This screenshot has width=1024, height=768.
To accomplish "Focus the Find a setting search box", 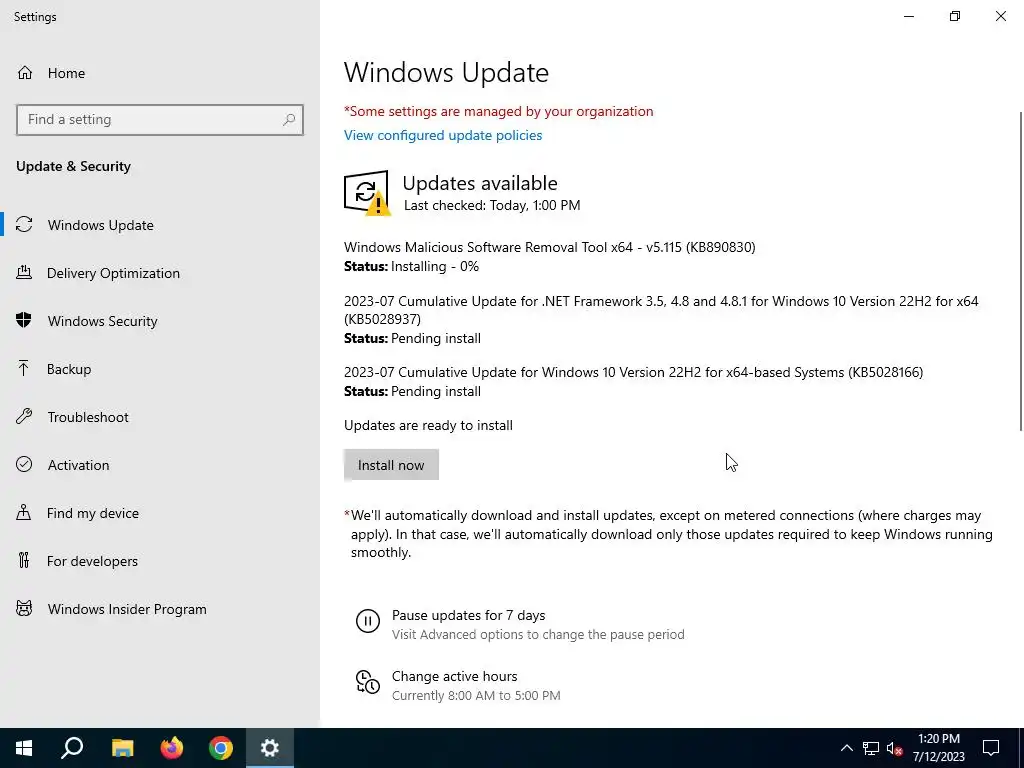I will point(160,120).
